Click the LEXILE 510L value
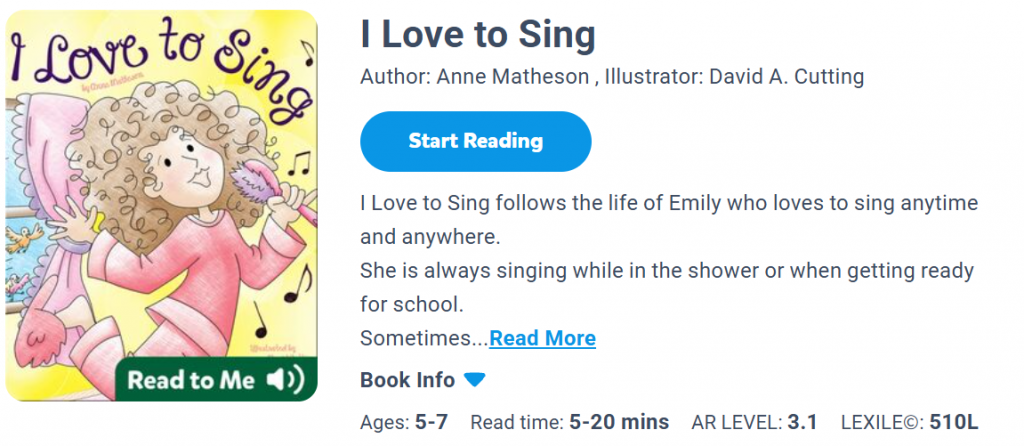The height and width of the screenshot is (446, 1024). (953, 422)
